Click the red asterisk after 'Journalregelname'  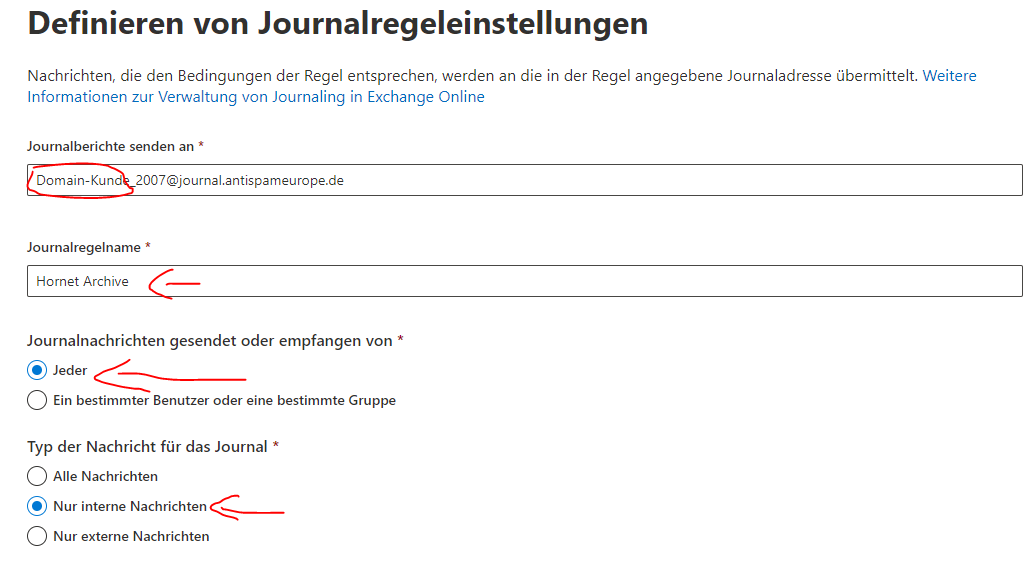[148, 246]
